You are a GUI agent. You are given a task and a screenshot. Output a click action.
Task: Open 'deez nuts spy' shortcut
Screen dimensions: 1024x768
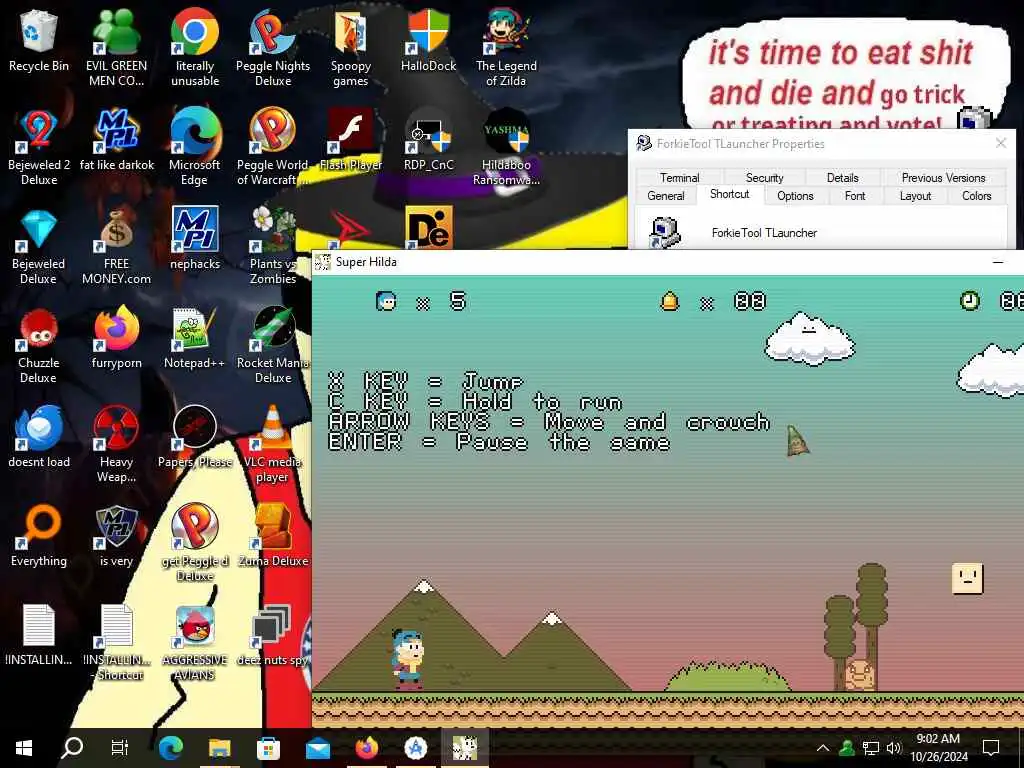coord(273,635)
